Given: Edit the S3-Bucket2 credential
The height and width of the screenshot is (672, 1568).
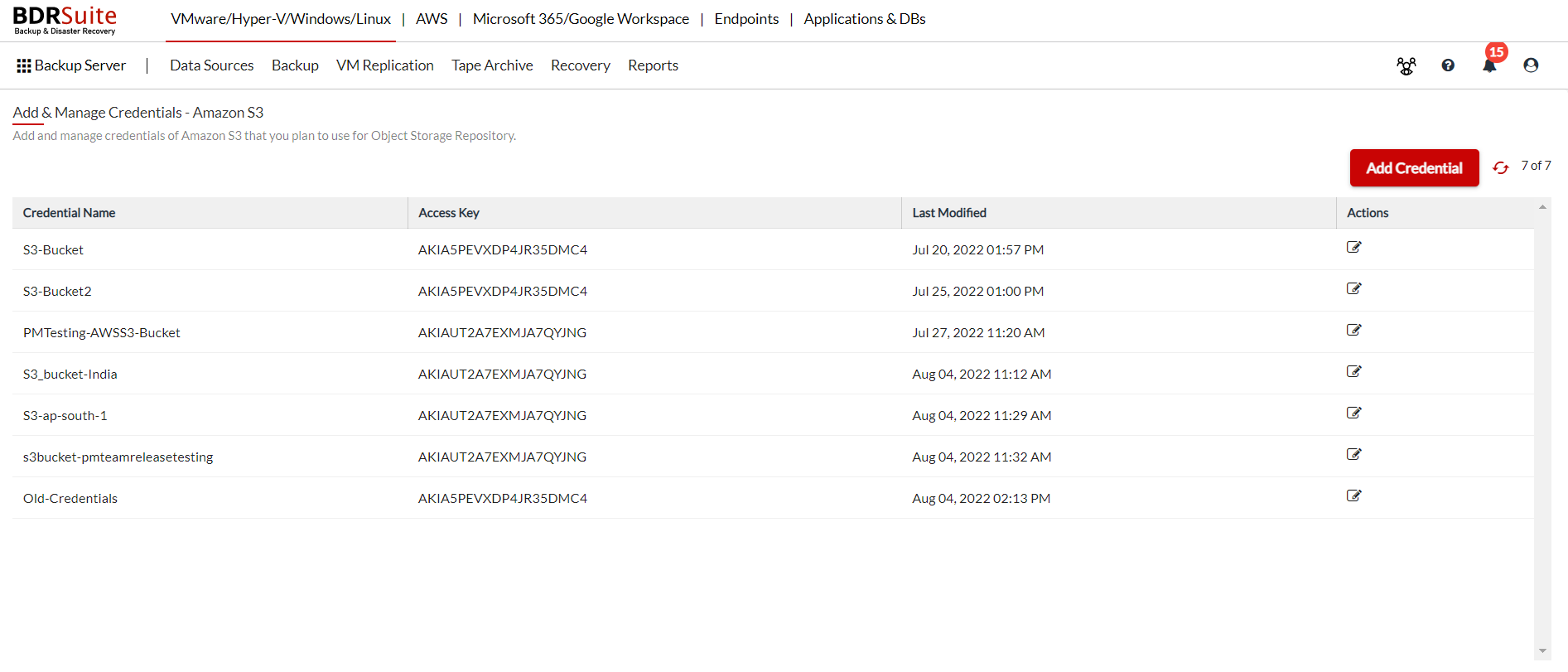Looking at the screenshot, I should (1353, 288).
